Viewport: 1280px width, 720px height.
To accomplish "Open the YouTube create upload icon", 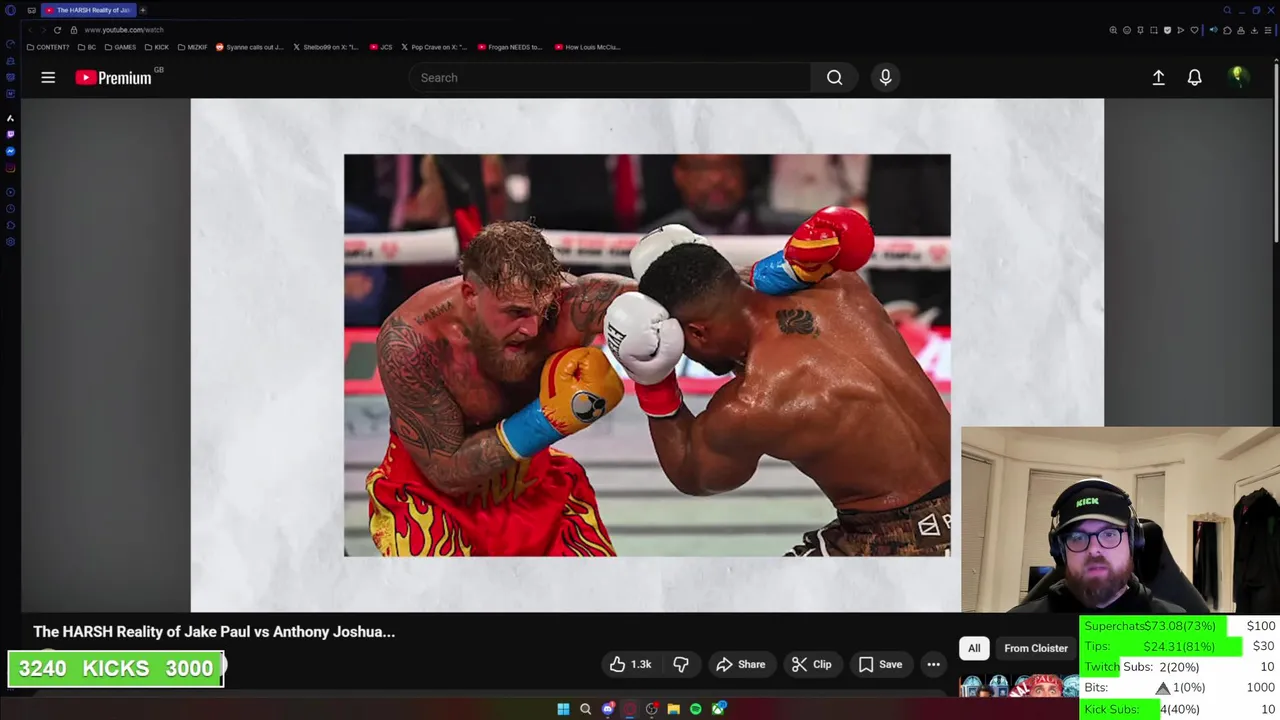I will (x=1158, y=77).
